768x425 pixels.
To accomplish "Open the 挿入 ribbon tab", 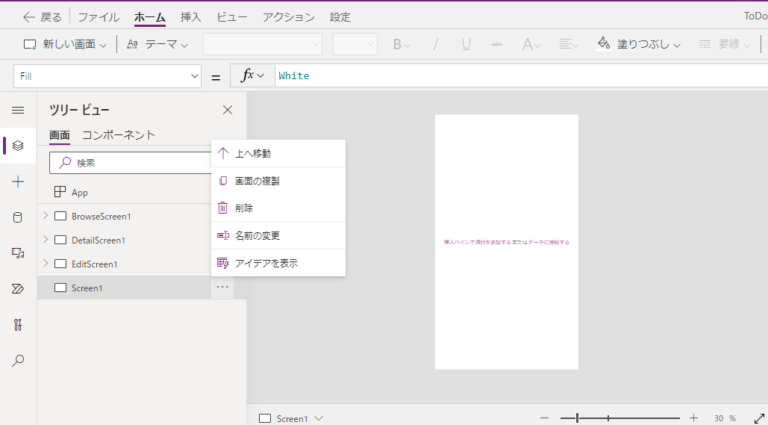I will tap(191, 17).
